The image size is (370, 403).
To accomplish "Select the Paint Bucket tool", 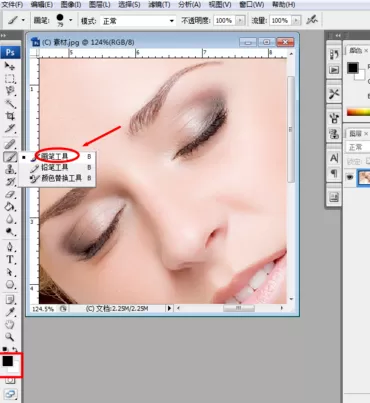I will click(x=10, y=207).
